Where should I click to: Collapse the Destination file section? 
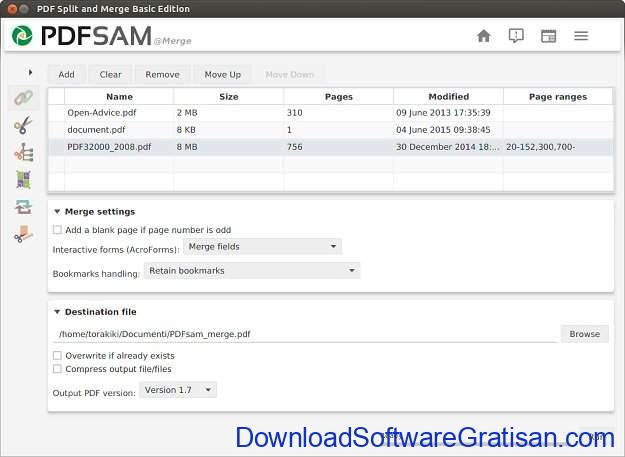pyautogui.click(x=57, y=312)
